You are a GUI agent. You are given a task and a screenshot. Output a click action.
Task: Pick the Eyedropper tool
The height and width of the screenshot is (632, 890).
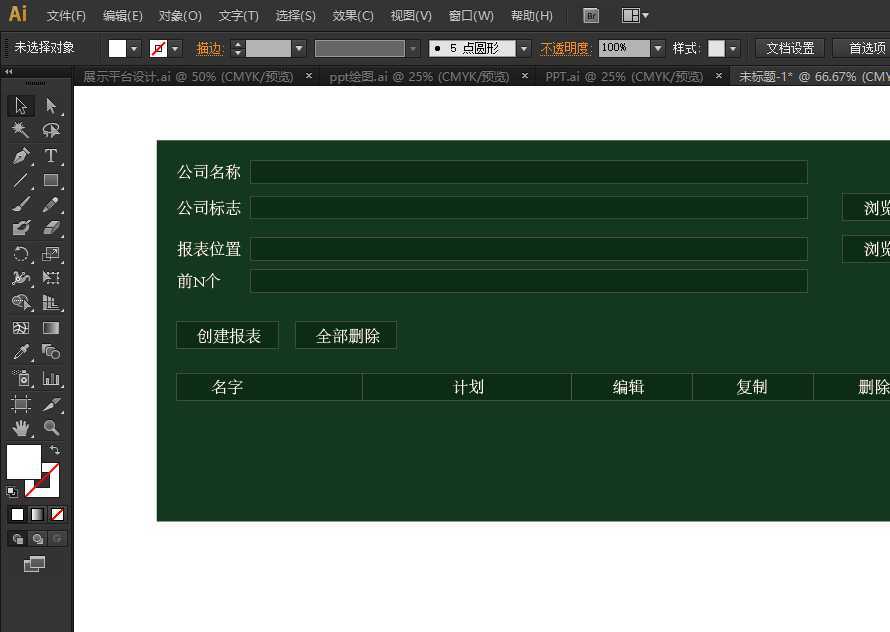pos(20,351)
